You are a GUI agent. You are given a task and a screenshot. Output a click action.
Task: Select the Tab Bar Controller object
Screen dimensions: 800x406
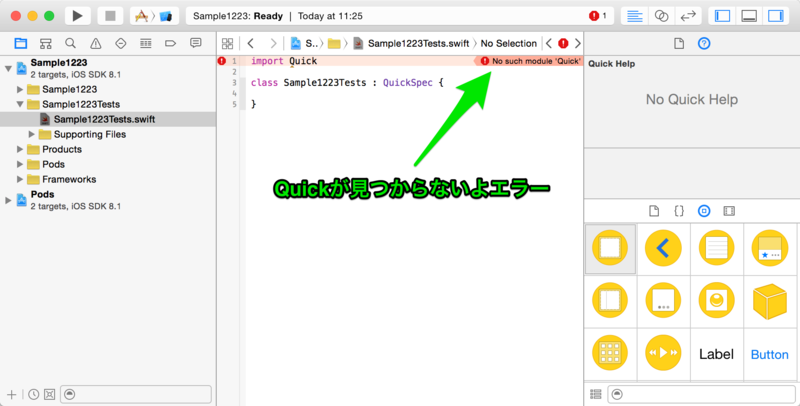[x=770, y=248]
